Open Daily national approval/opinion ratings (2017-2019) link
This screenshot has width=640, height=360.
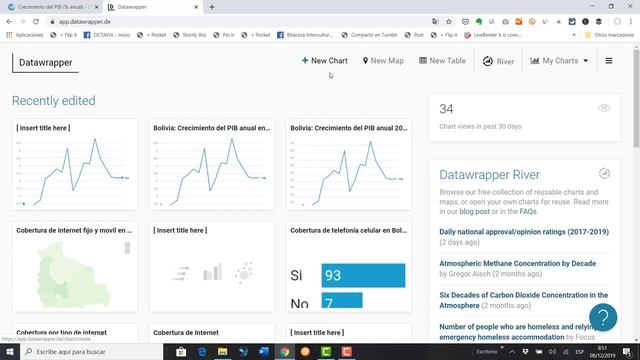coord(524,231)
